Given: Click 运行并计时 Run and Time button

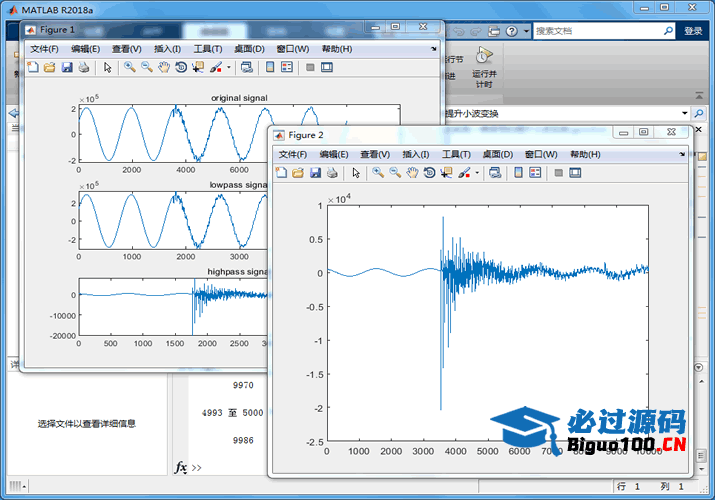Looking at the screenshot, I should 484,67.
